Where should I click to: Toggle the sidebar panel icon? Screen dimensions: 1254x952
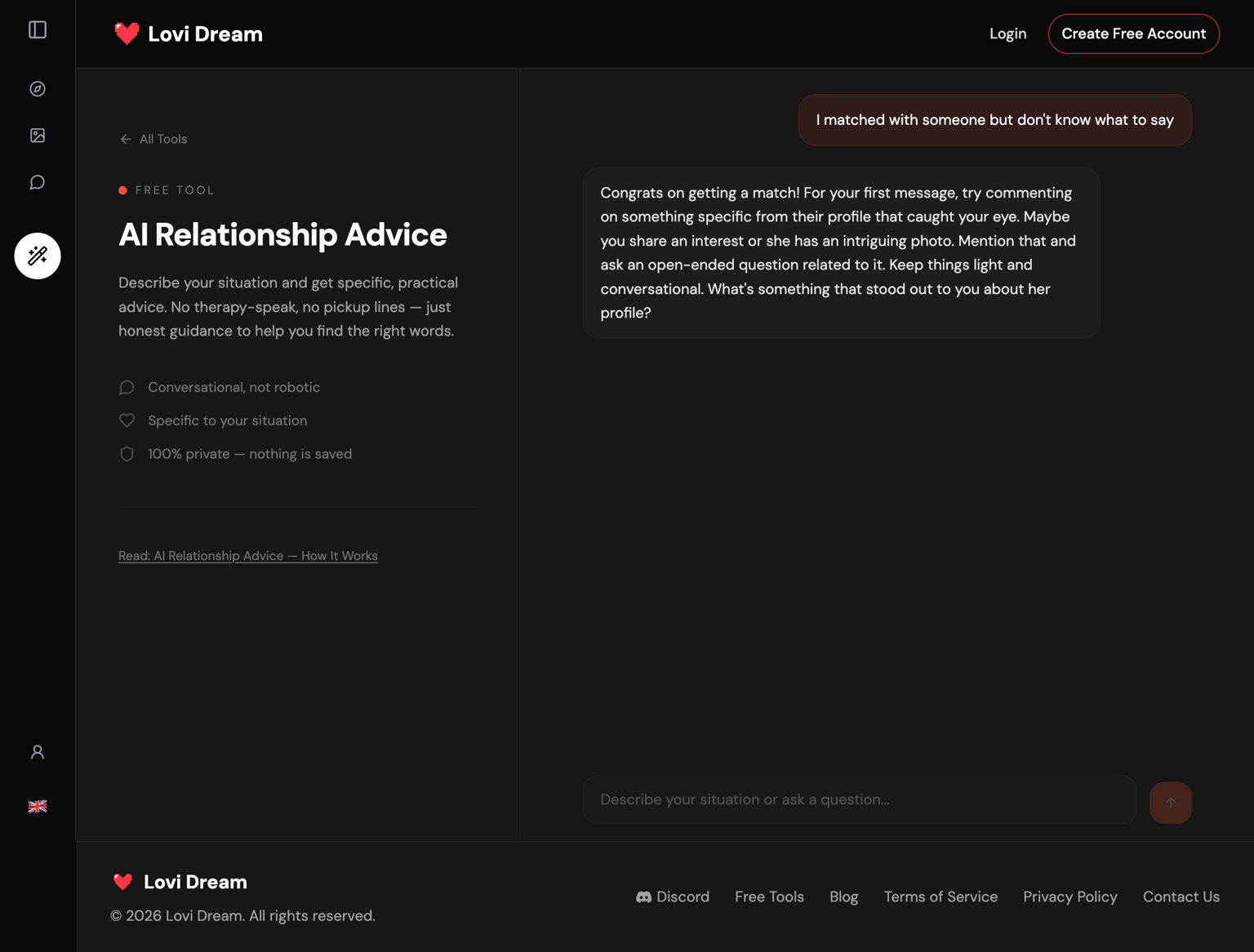pos(38,30)
